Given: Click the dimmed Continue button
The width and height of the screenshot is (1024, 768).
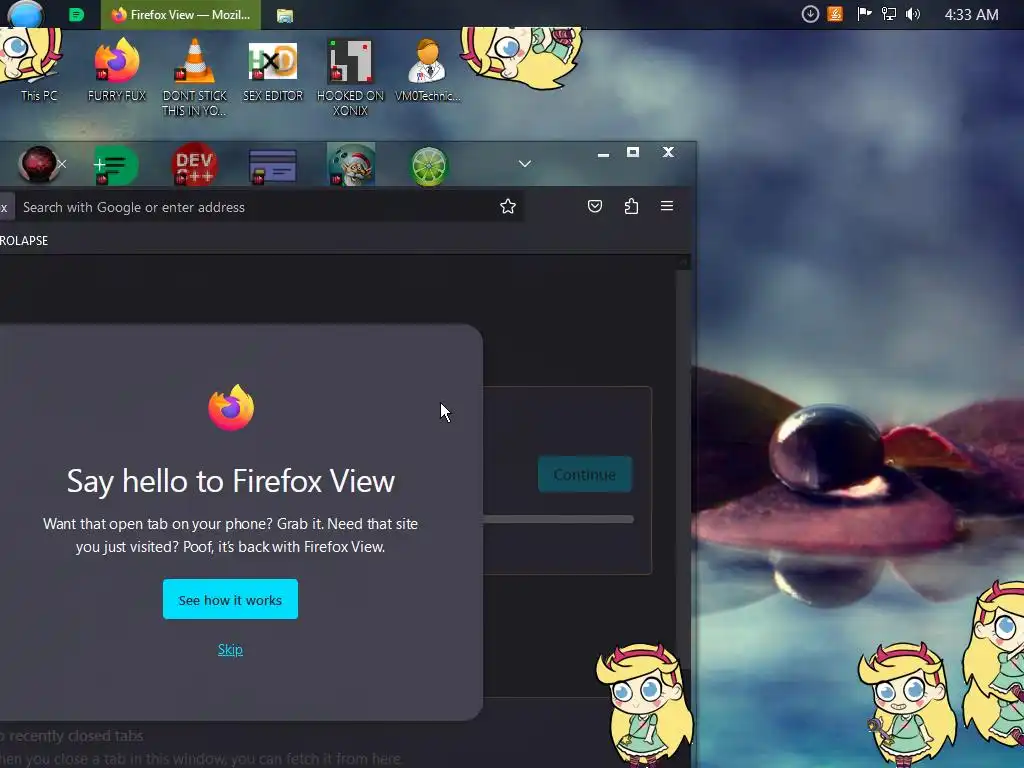Looking at the screenshot, I should coord(584,474).
